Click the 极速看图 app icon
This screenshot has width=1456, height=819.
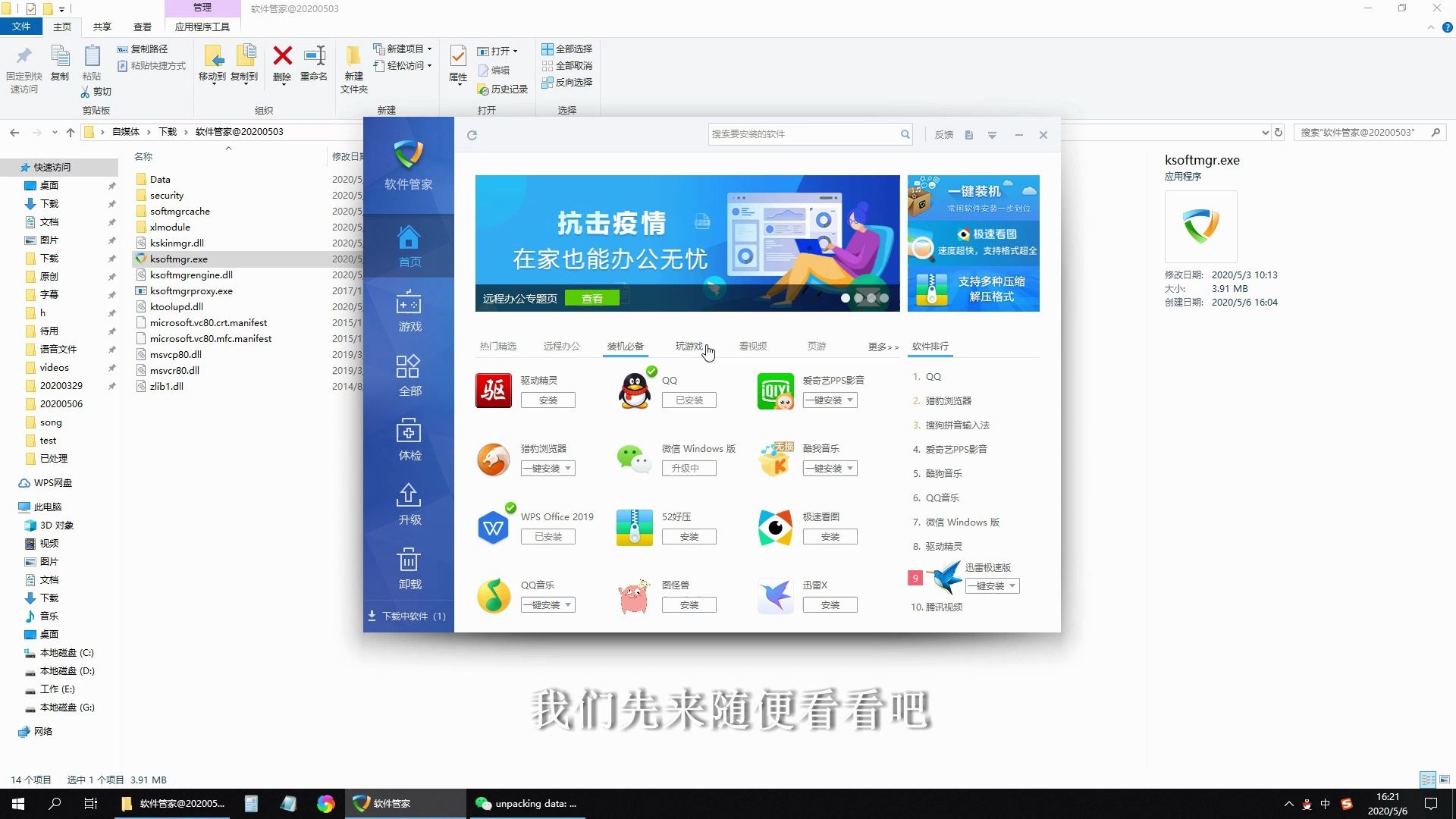point(775,527)
